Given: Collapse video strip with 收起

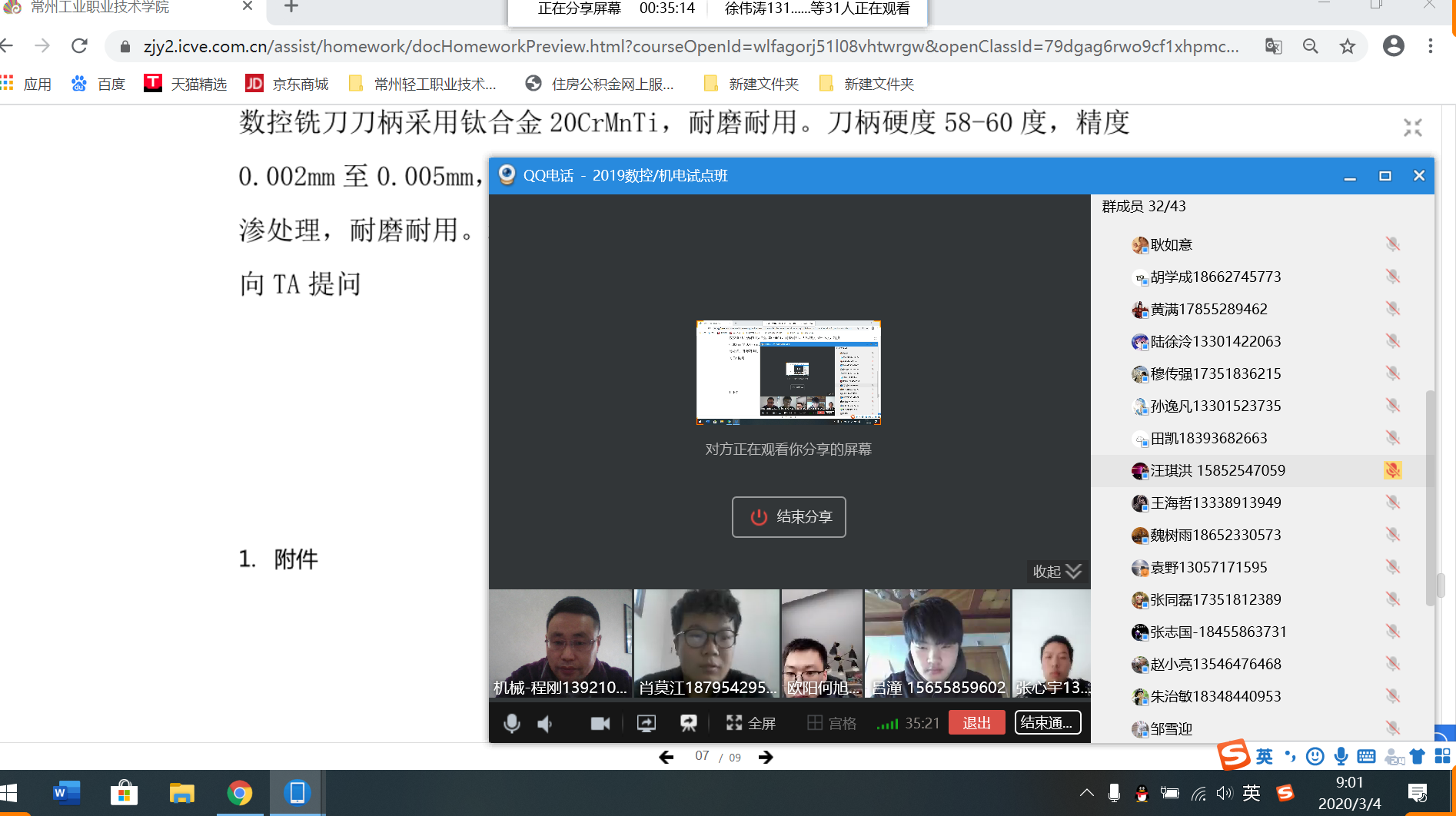Looking at the screenshot, I should (x=1057, y=571).
